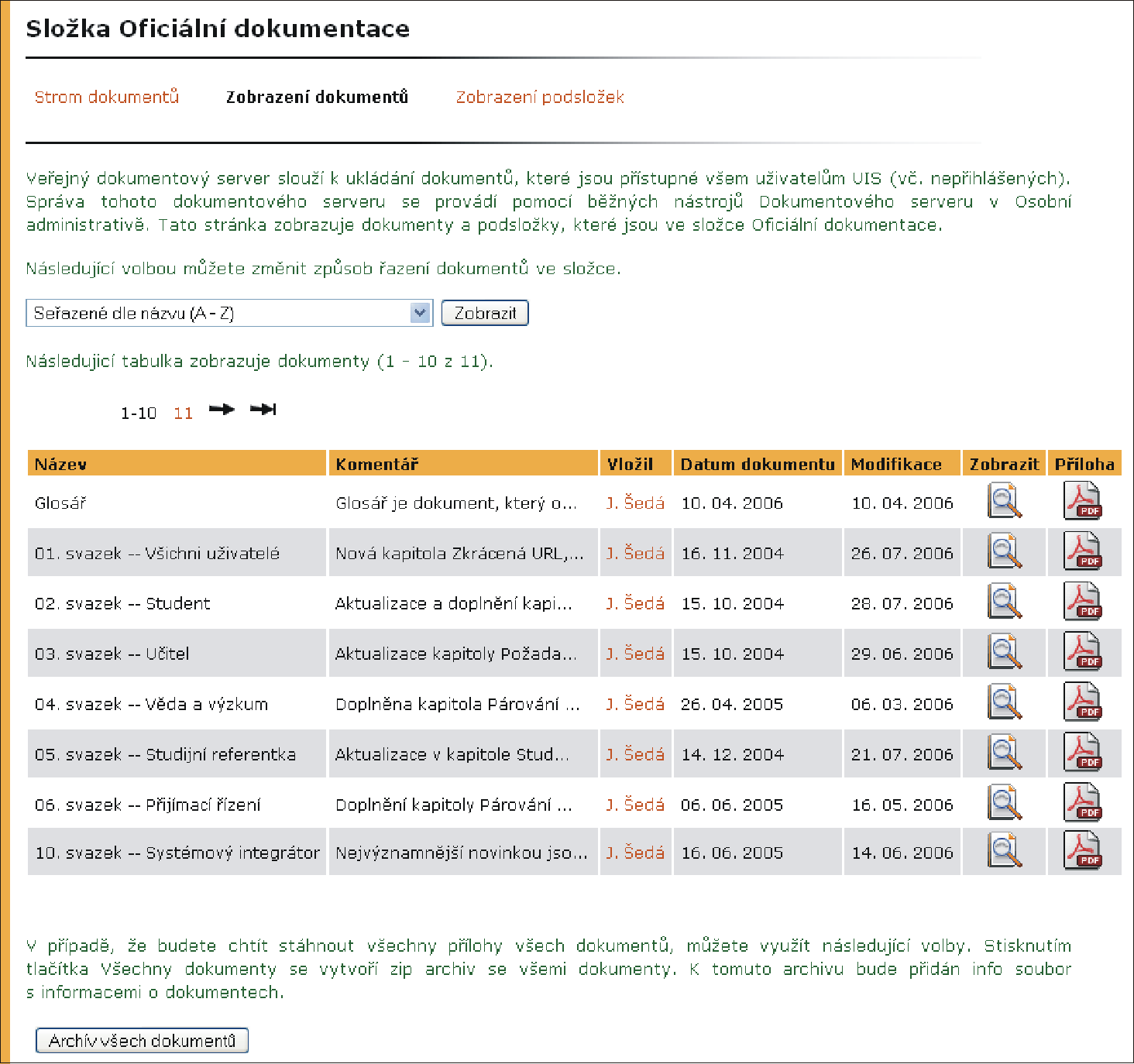
Task: Select 04. svazek -- Věda a výzkum name
Action: point(151,704)
